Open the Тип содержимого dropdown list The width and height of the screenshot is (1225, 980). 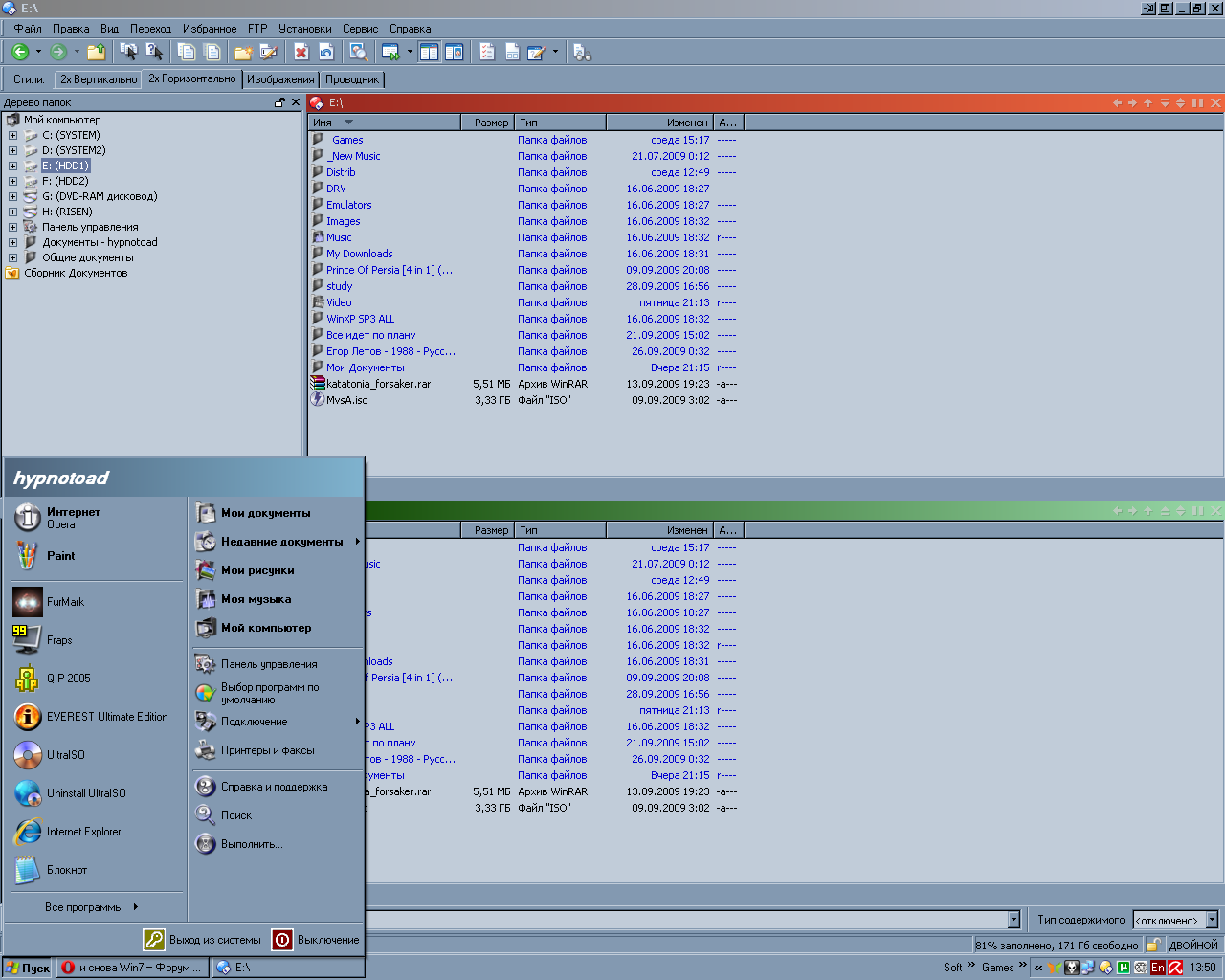pos(1212,920)
